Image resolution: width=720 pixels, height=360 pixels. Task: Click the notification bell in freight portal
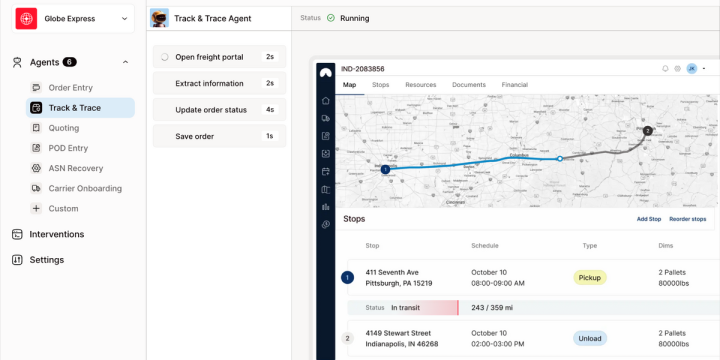click(665, 69)
